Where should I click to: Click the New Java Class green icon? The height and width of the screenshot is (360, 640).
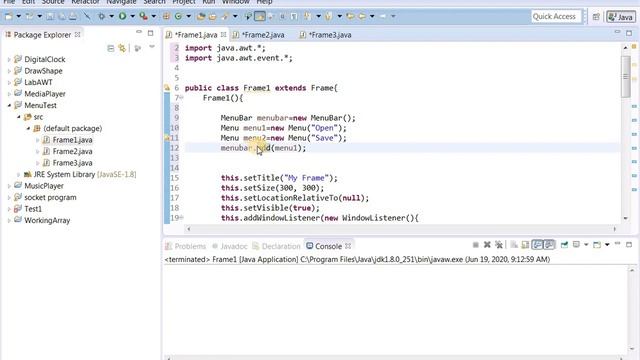coord(178,16)
